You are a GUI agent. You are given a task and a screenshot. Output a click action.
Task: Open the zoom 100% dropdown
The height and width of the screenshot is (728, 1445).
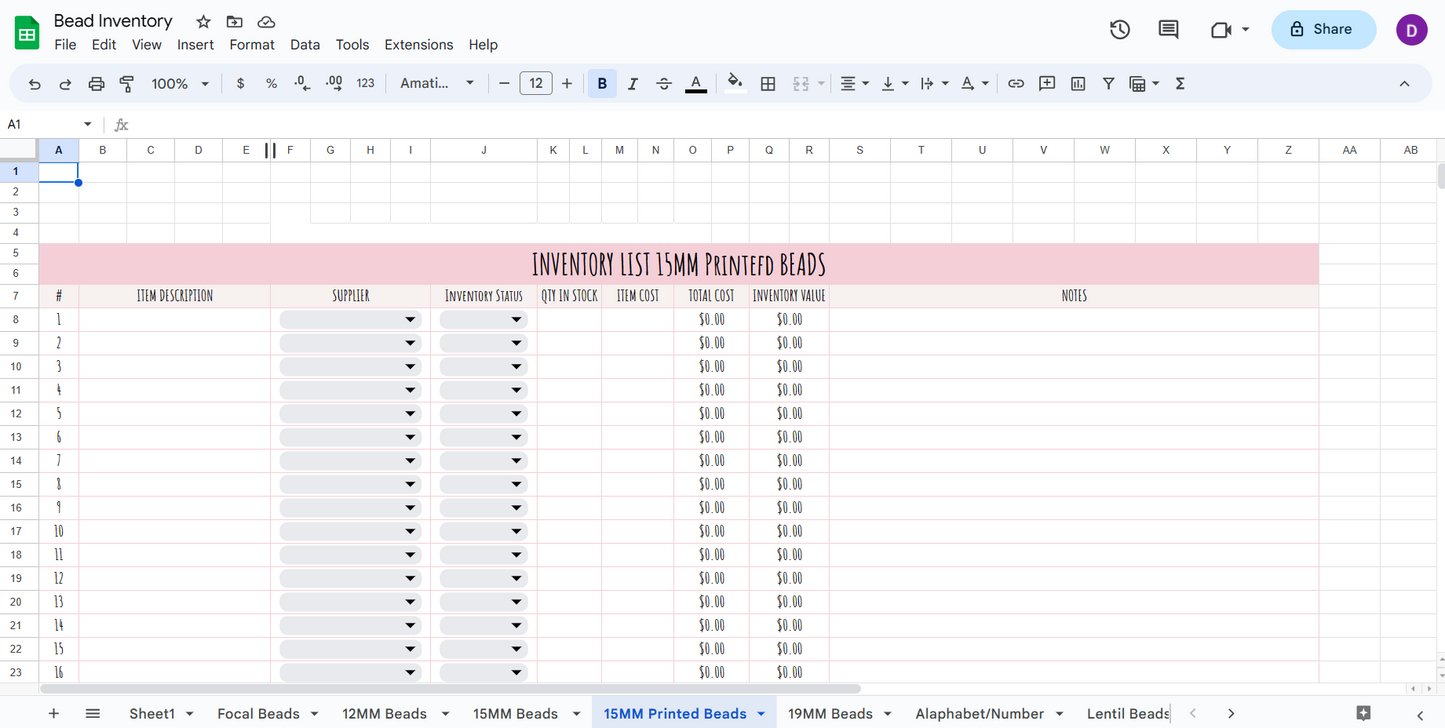click(x=180, y=84)
